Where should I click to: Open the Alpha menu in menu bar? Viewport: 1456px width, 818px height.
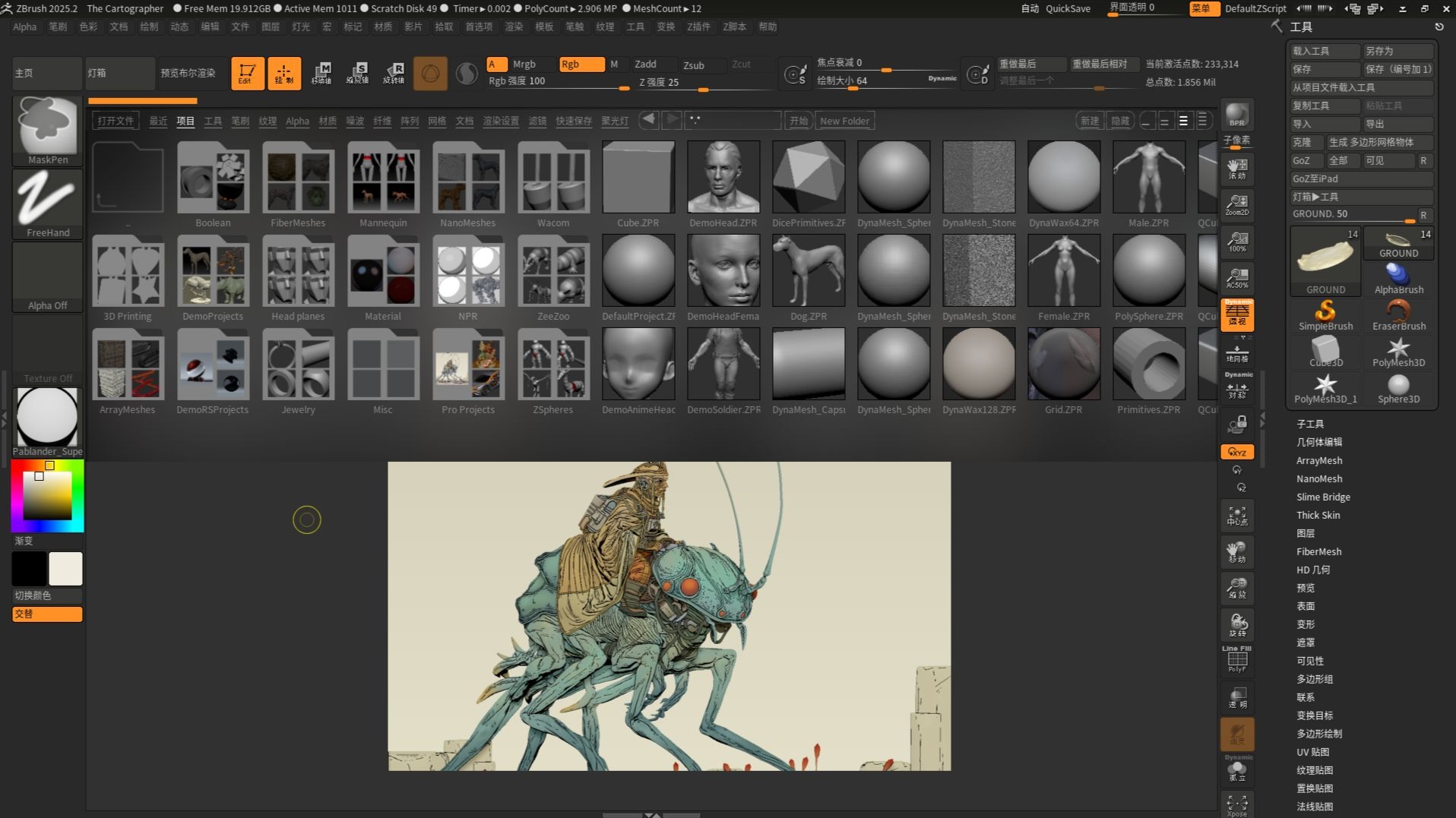[x=24, y=27]
